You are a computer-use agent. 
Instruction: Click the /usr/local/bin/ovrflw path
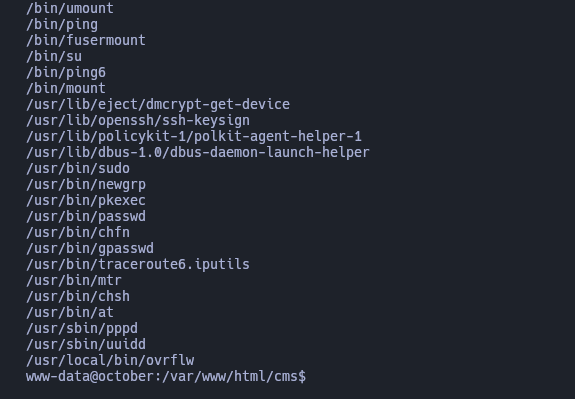tap(110, 360)
